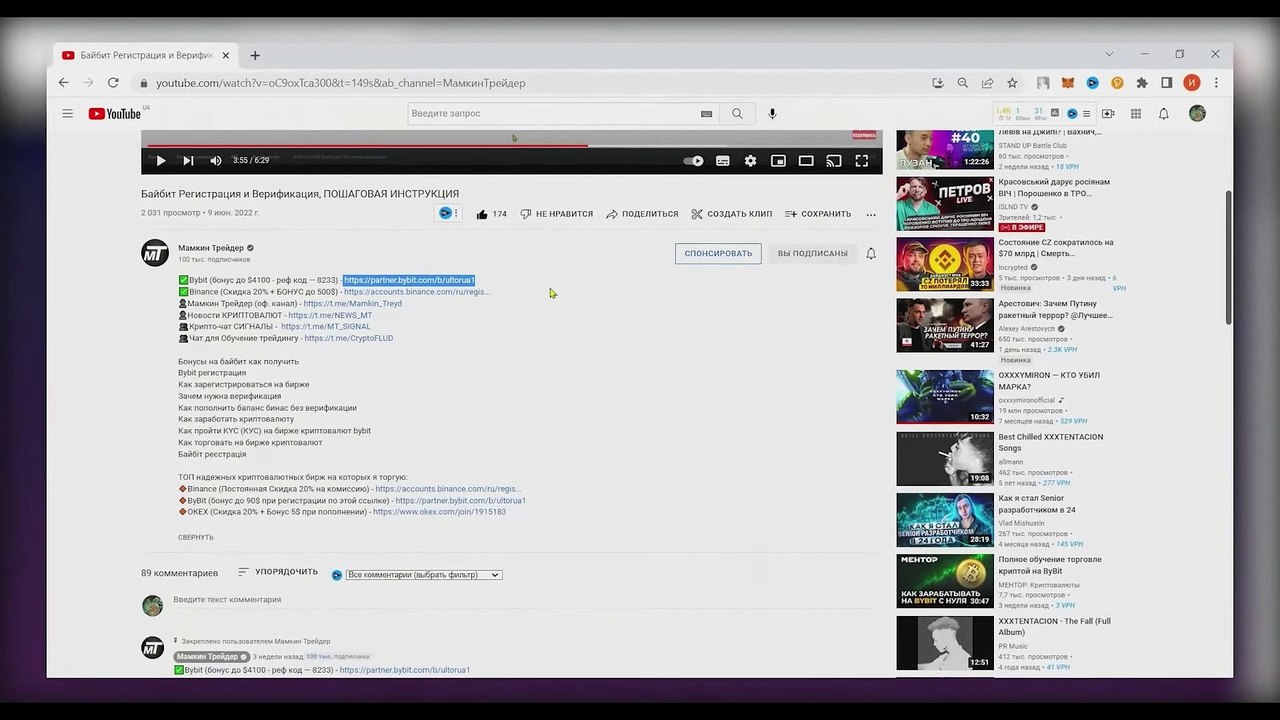
Task: Switch the player to miniplayer mode
Action: pos(778,161)
